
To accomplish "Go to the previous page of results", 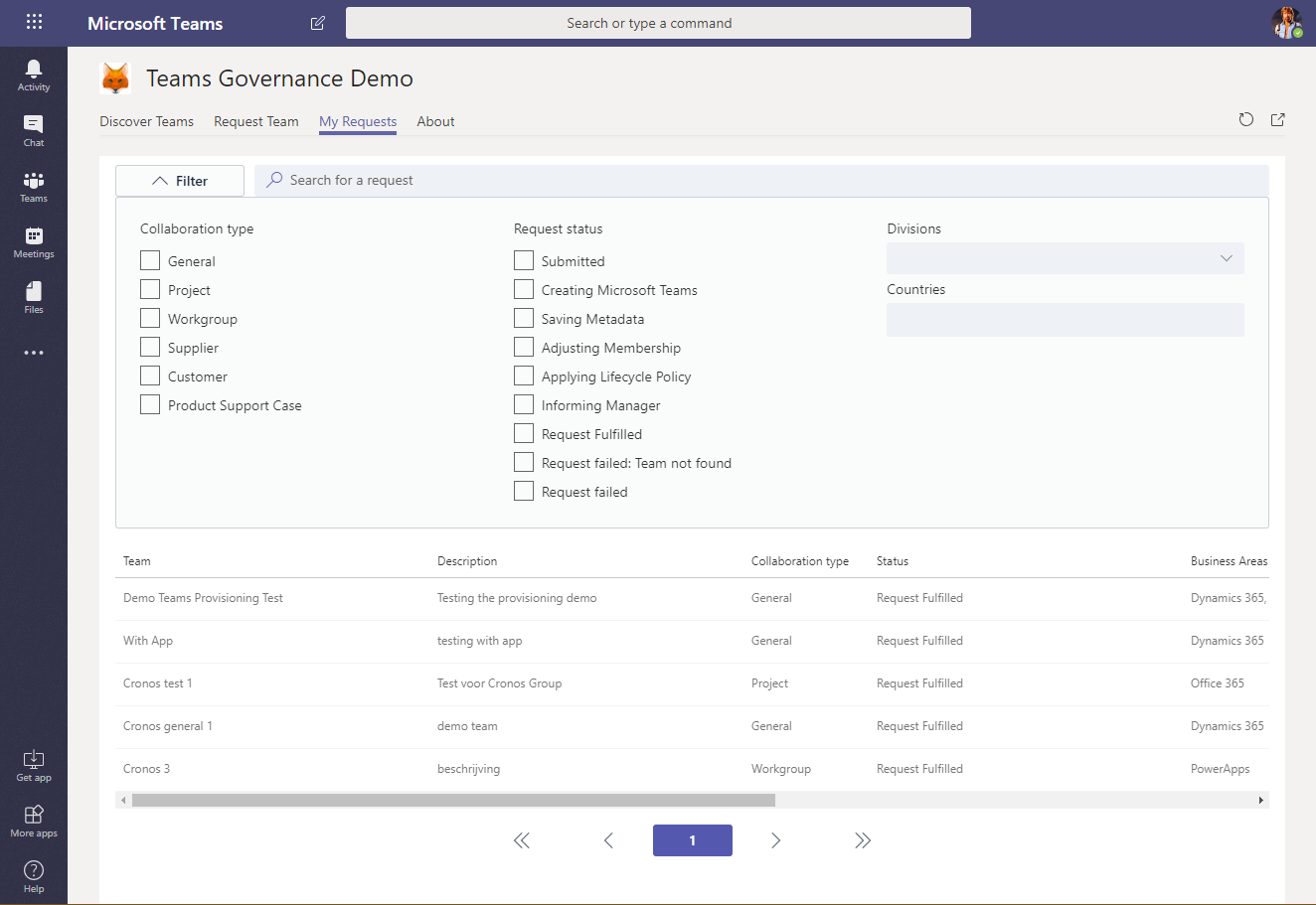I will tap(608, 840).
